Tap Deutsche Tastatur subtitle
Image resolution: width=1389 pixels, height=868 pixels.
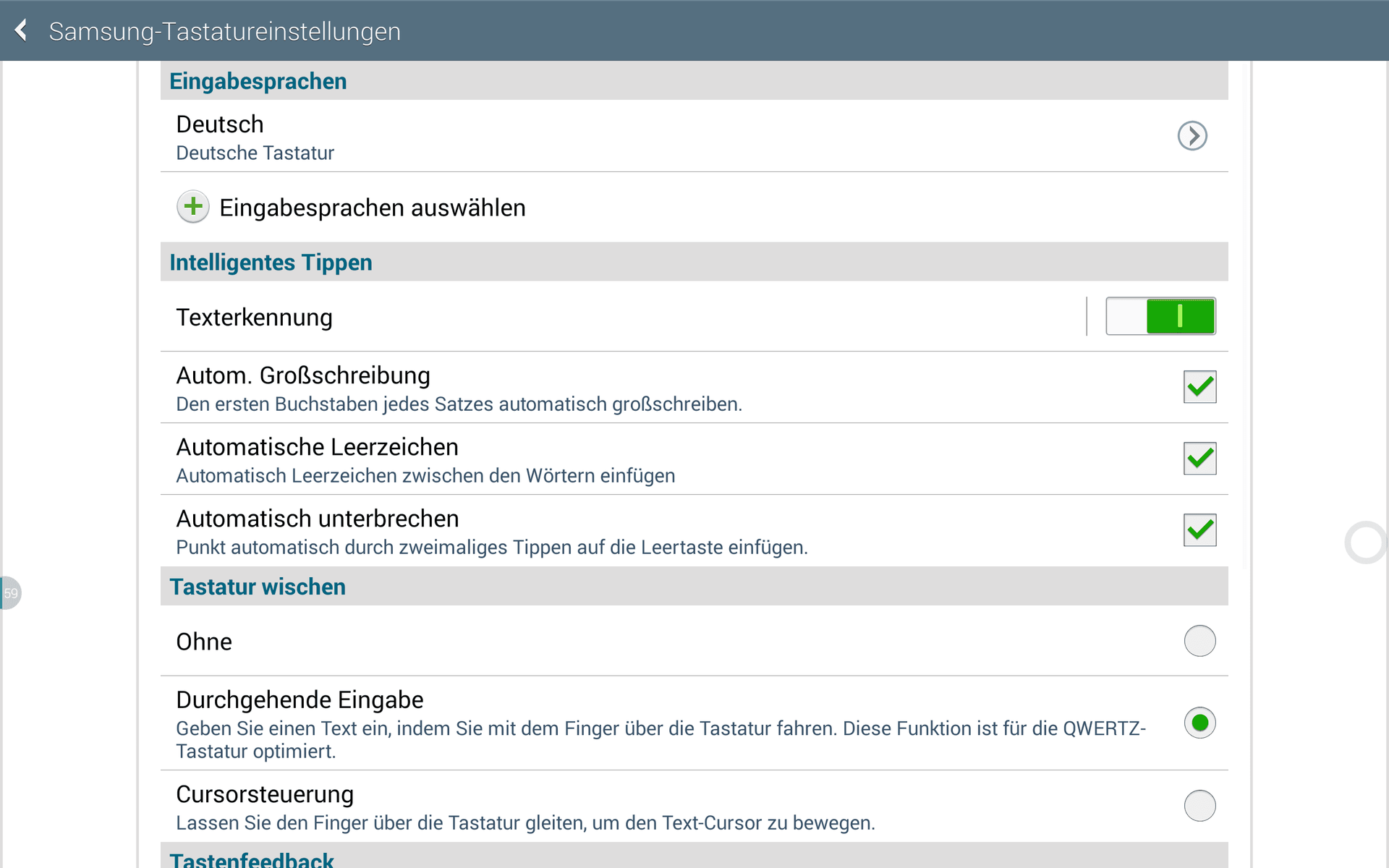tap(255, 153)
